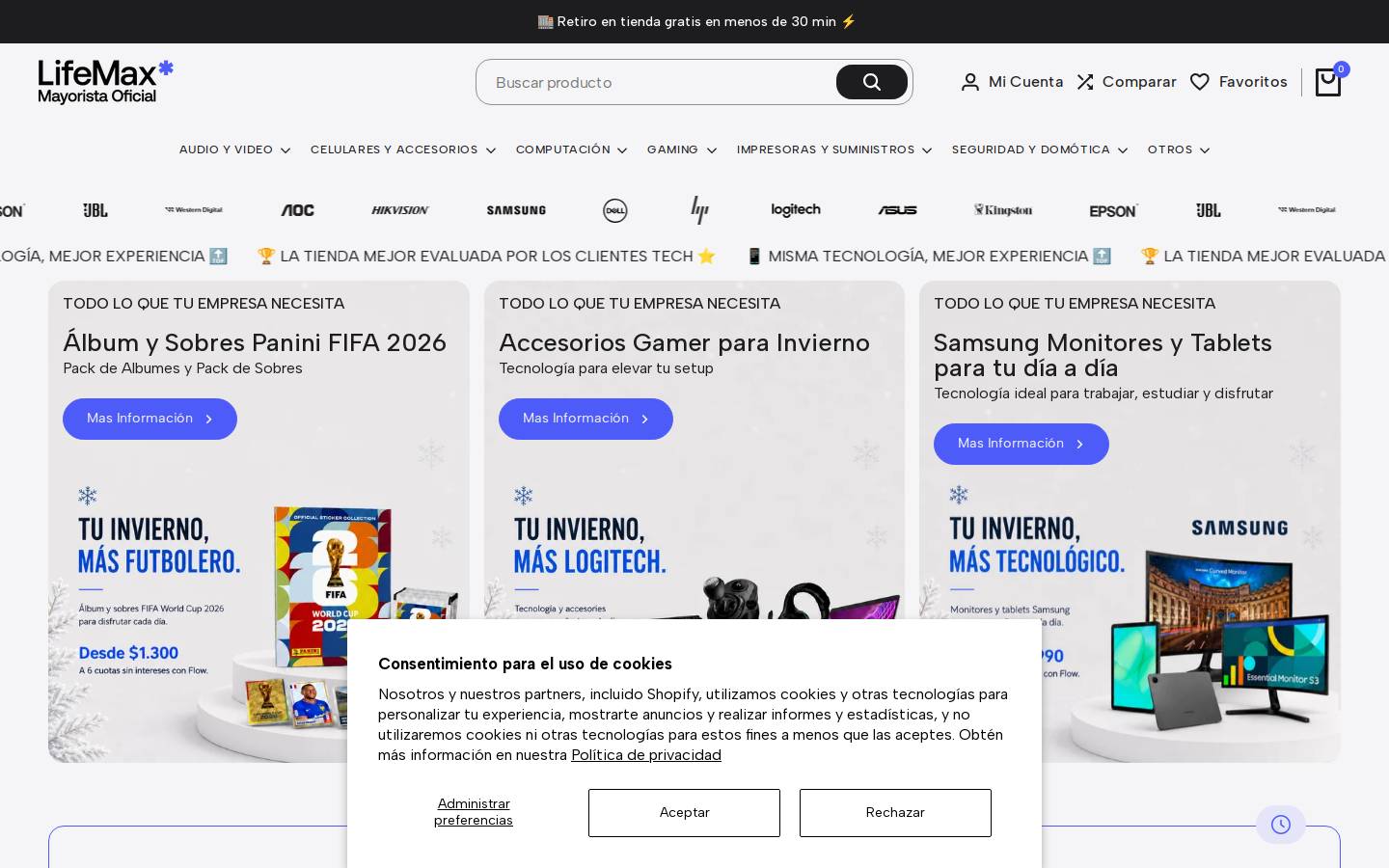Expand the Celulares y Accesorios menu
The height and width of the screenshot is (868, 1389).
pos(403,149)
